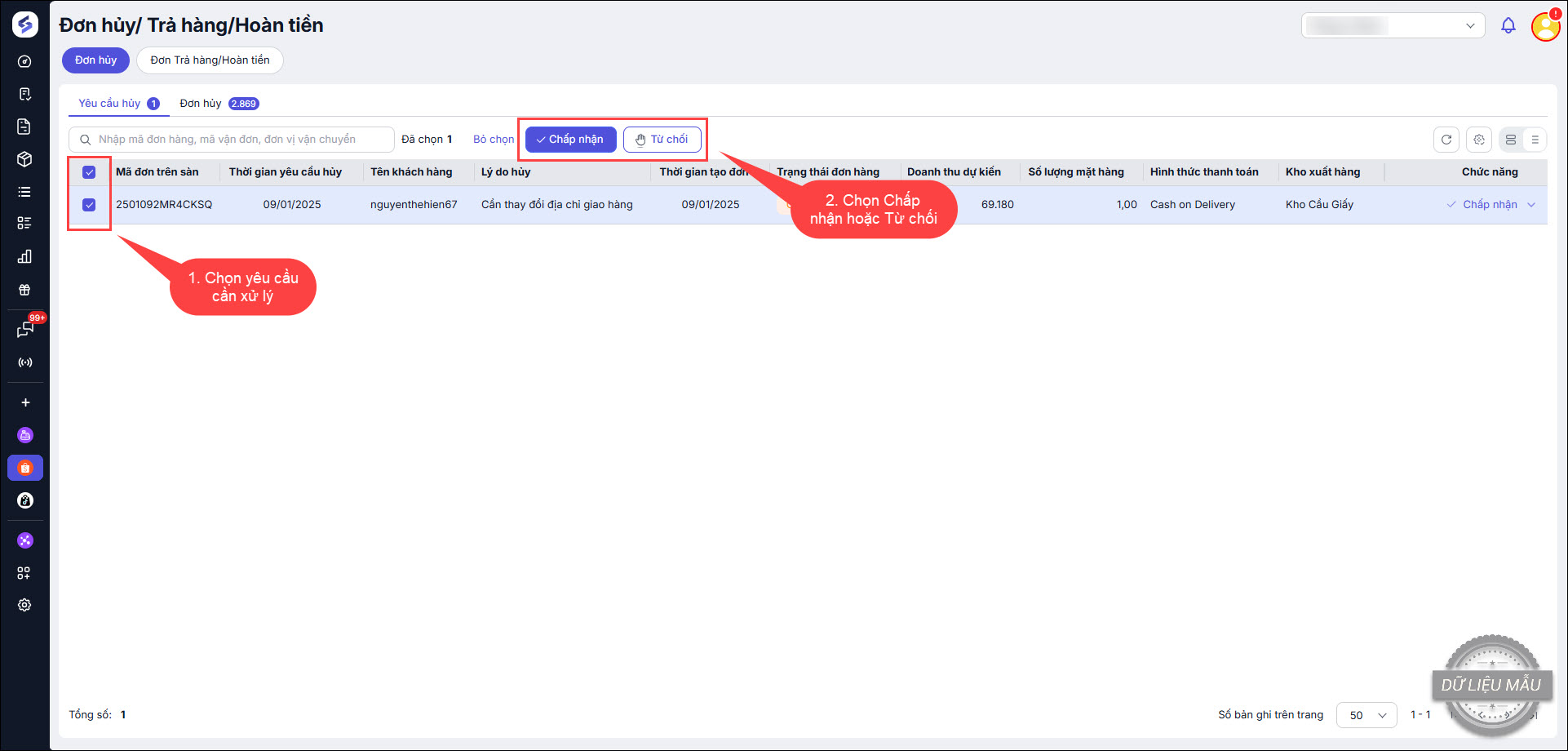Open the settings gear in sidebar

click(x=24, y=605)
